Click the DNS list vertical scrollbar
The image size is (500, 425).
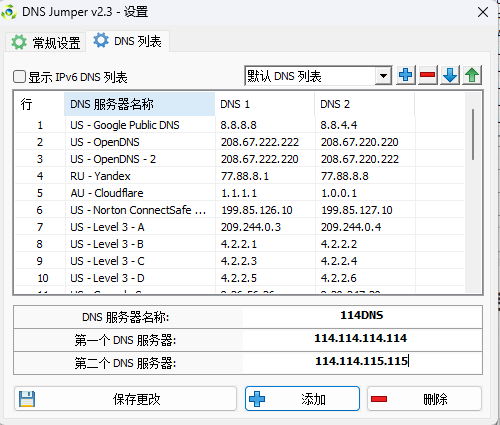point(473,134)
